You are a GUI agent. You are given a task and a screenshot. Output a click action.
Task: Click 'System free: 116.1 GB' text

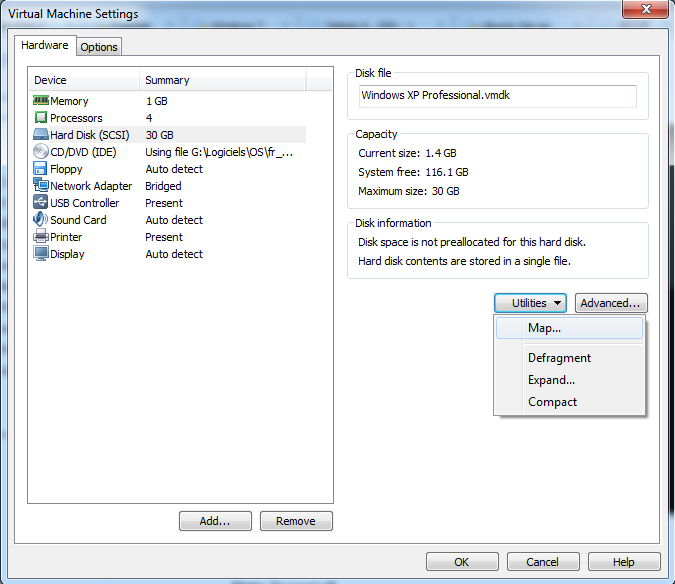(413, 172)
